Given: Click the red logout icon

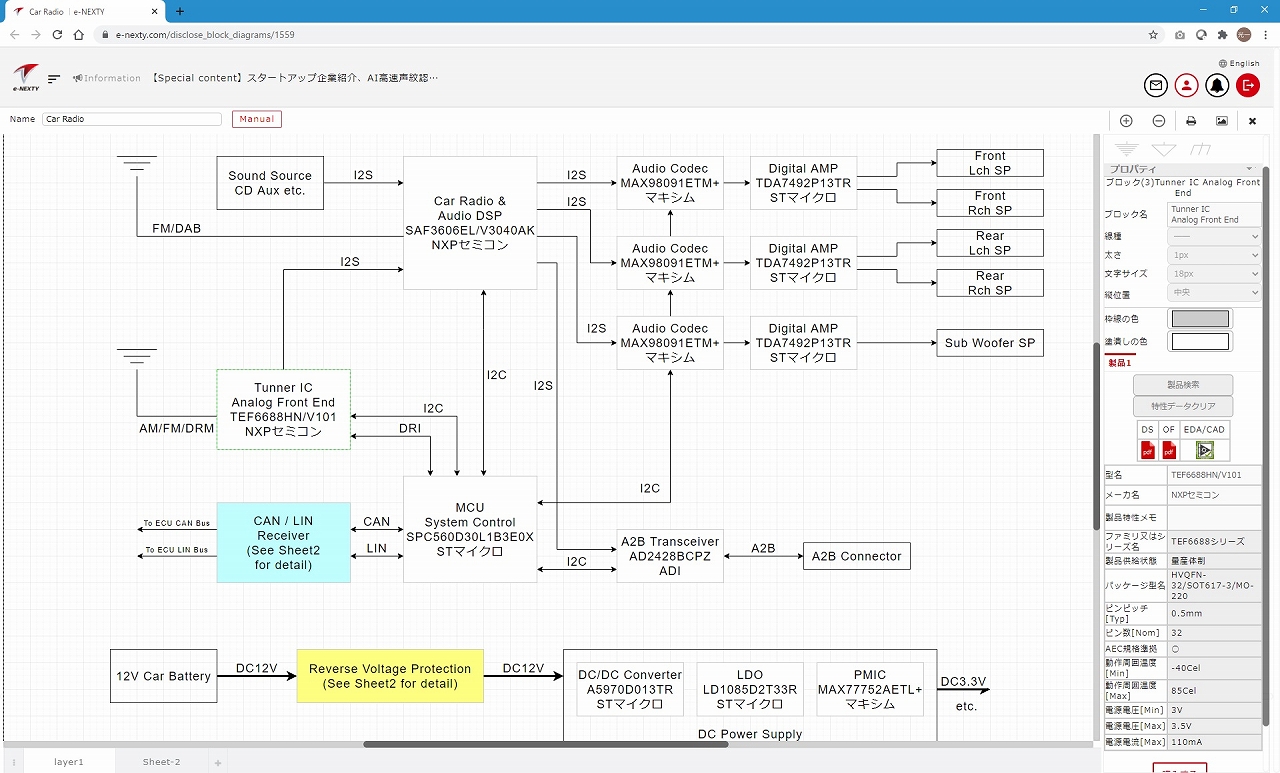Looking at the screenshot, I should tap(1248, 85).
